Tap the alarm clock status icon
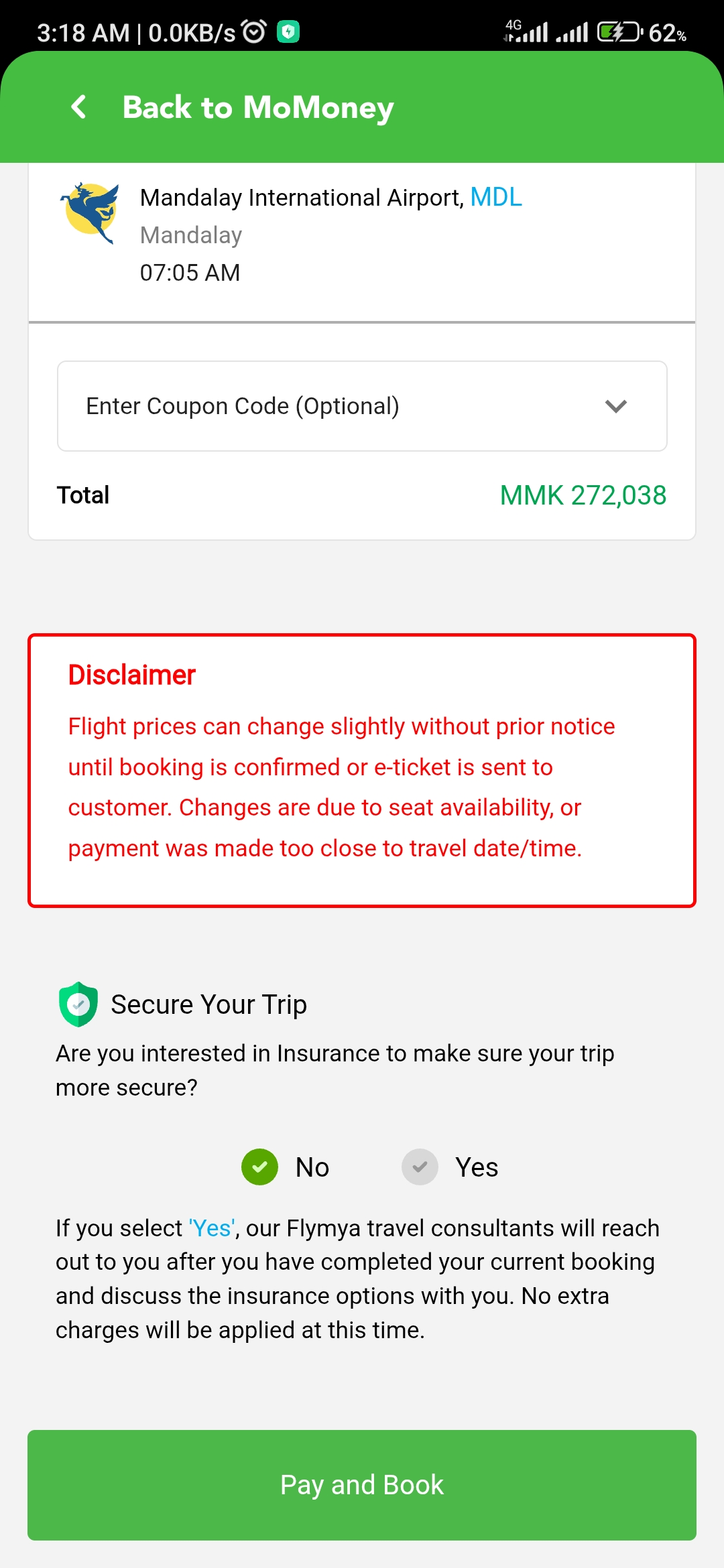This screenshot has height=1568, width=724. pyautogui.click(x=254, y=31)
